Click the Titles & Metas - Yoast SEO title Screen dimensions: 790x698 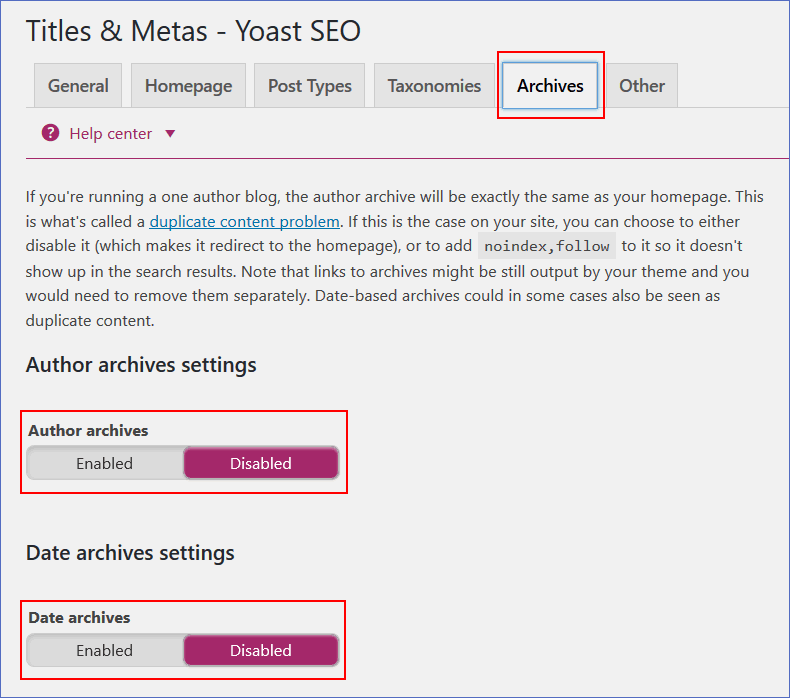pos(193,31)
